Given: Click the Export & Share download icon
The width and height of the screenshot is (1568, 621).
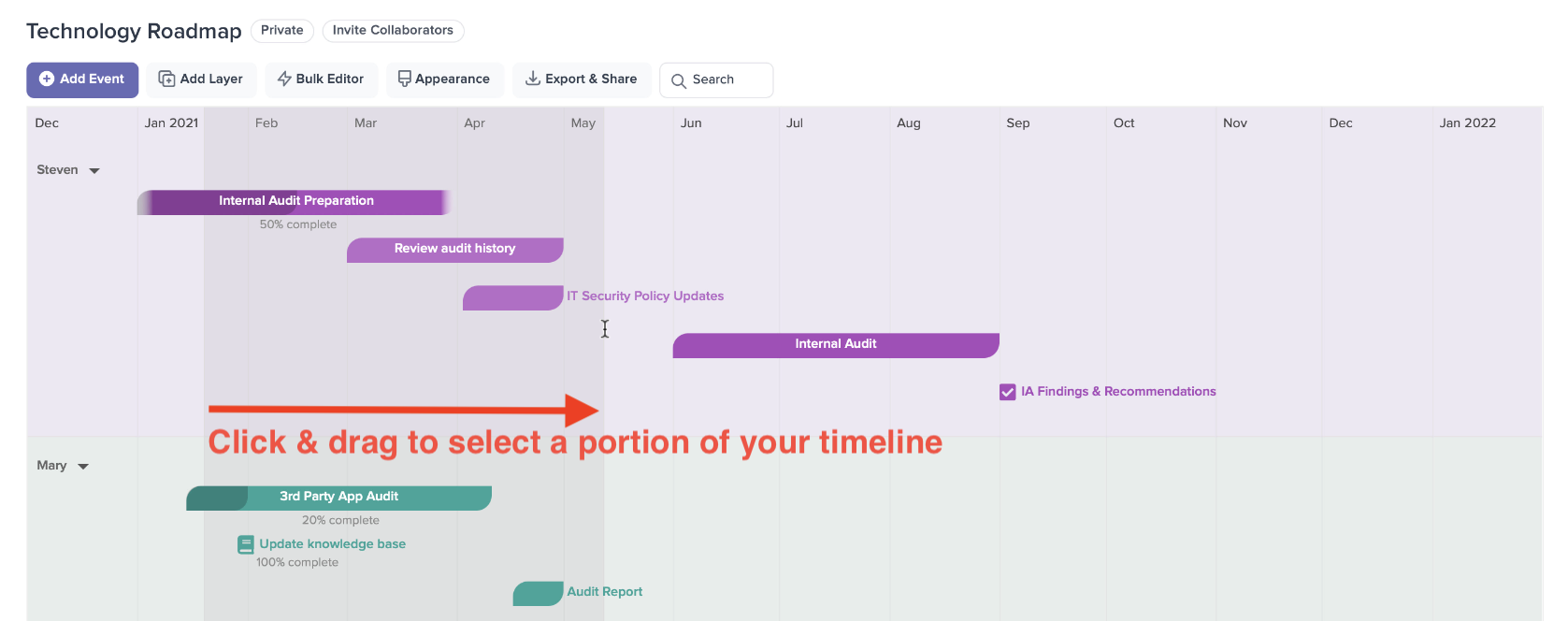Looking at the screenshot, I should point(532,79).
